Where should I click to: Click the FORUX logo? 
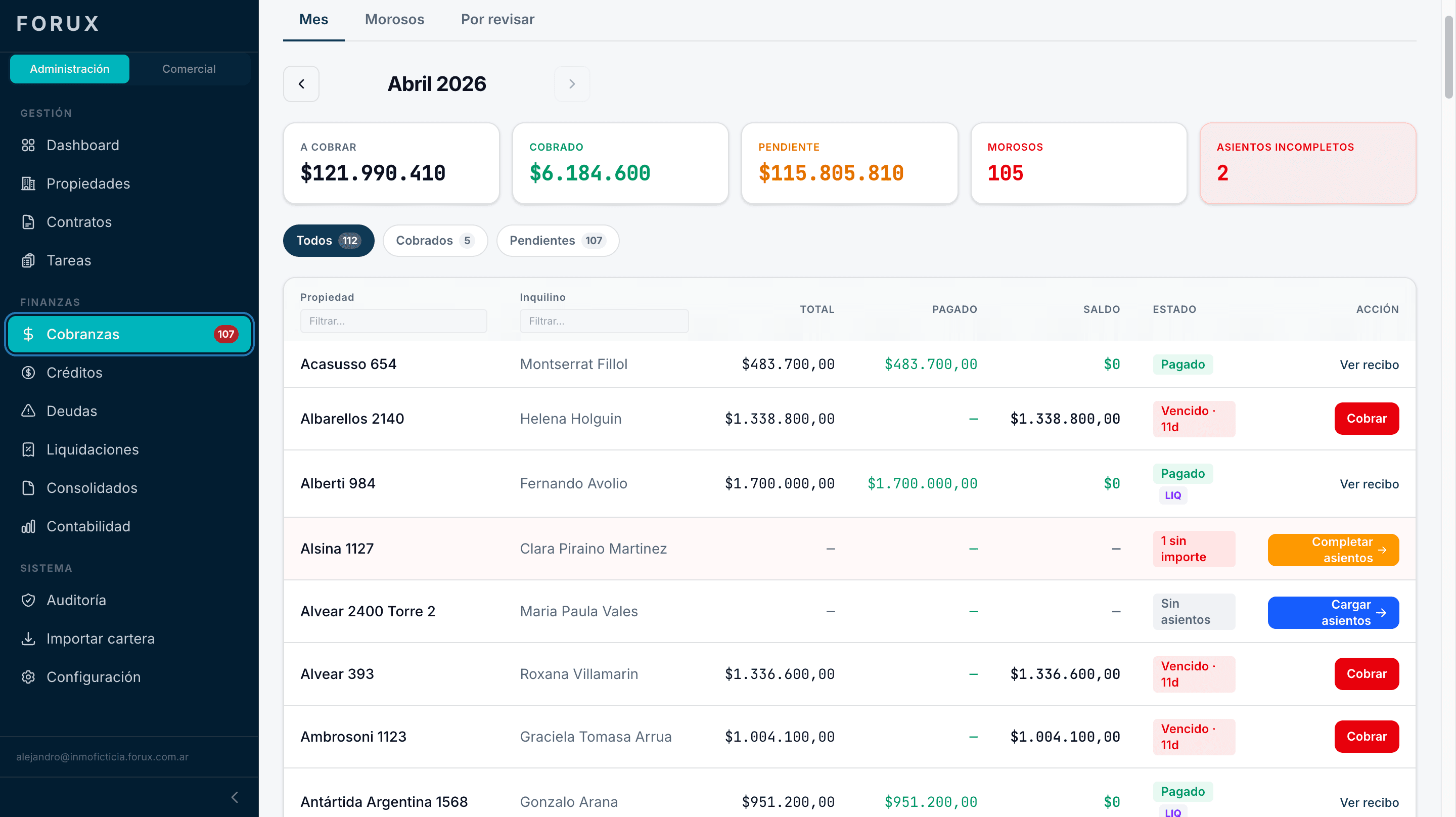58,24
